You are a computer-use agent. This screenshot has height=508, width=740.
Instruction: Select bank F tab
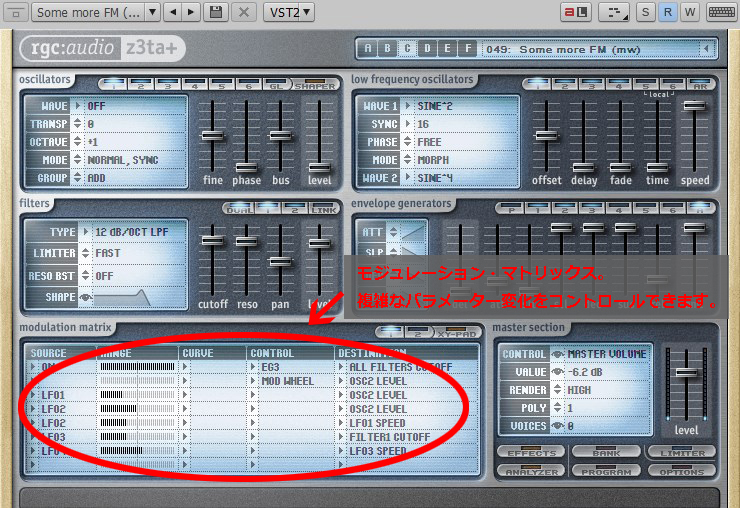pyautogui.click(x=468, y=48)
